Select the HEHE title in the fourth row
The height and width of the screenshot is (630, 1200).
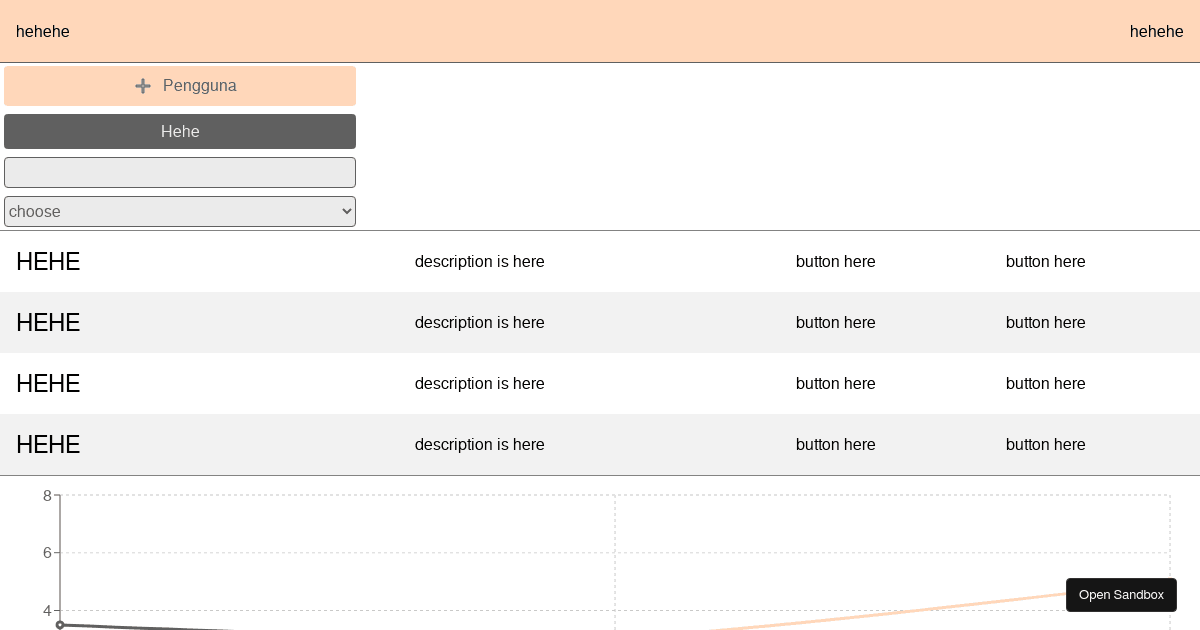point(48,445)
